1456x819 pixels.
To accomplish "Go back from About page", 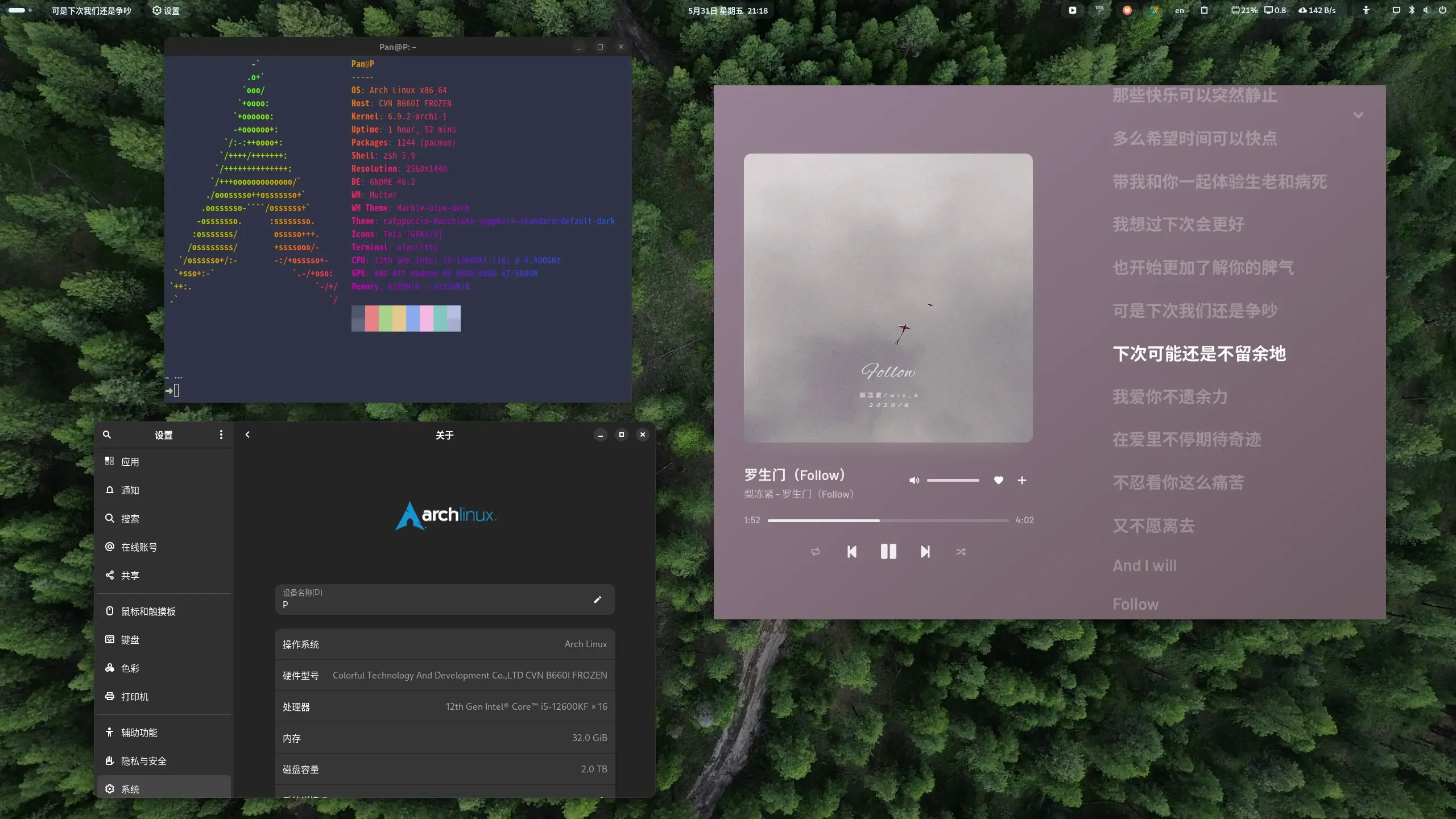I will coord(247,435).
